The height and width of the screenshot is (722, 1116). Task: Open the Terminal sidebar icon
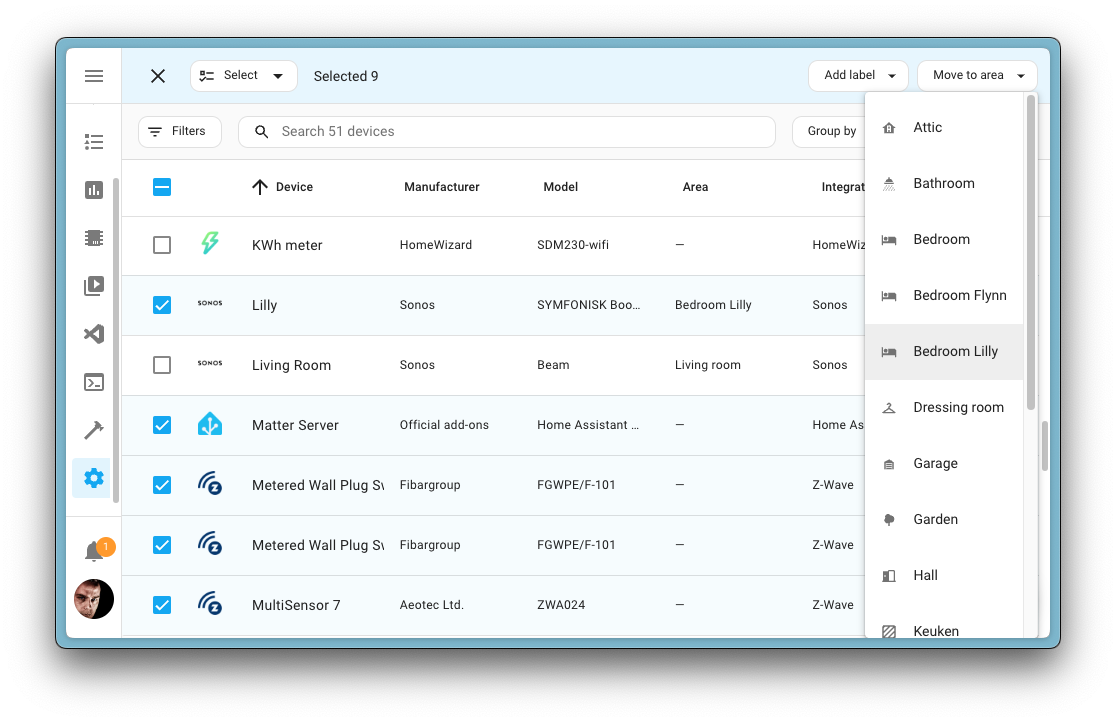pyautogui.click(x=93, y=382)
